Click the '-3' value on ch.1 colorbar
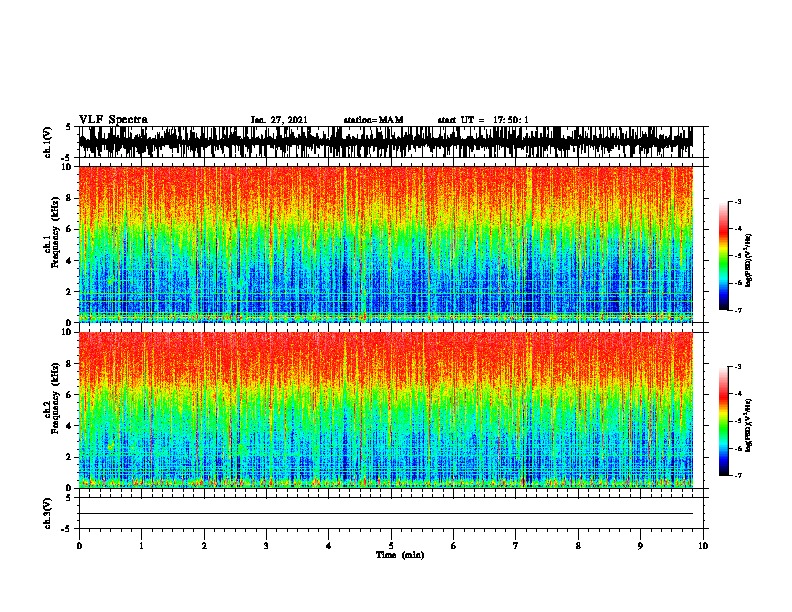Viewport: 792px width, 612px height. [x=738, y=201]
